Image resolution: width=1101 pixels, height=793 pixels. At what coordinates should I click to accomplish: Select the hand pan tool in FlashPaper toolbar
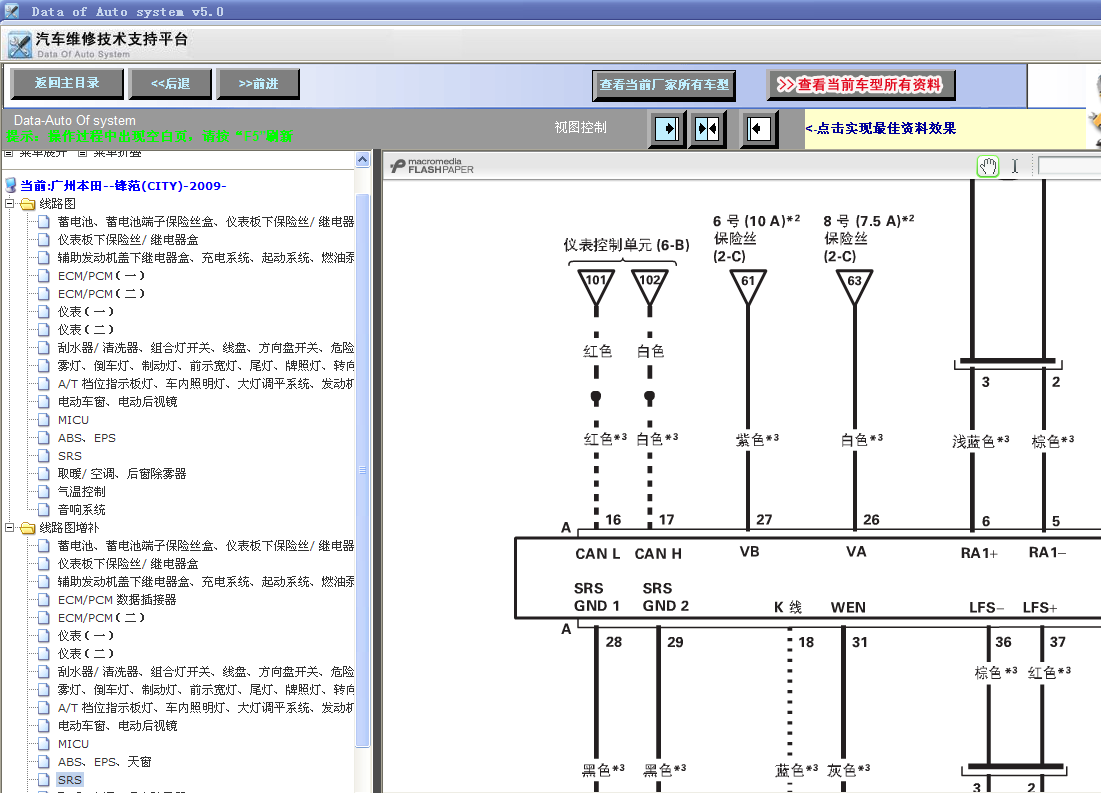tap(988, 166)
